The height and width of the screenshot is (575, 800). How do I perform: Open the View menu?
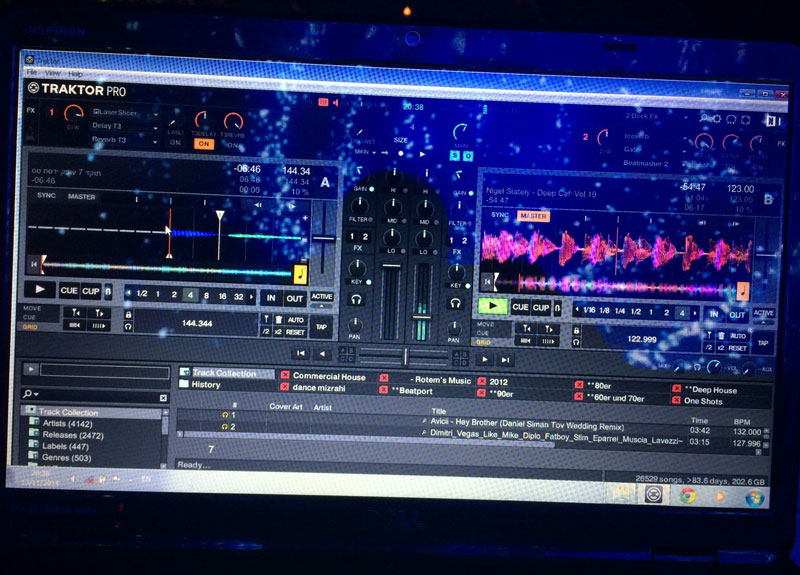click(52, 73)
